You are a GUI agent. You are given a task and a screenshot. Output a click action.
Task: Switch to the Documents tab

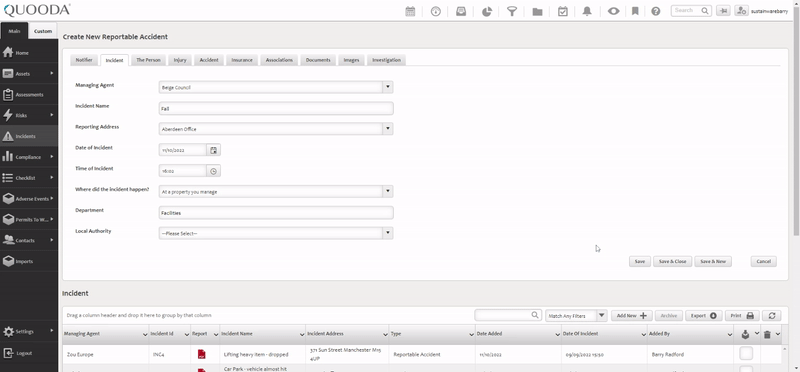pos(318,60)
